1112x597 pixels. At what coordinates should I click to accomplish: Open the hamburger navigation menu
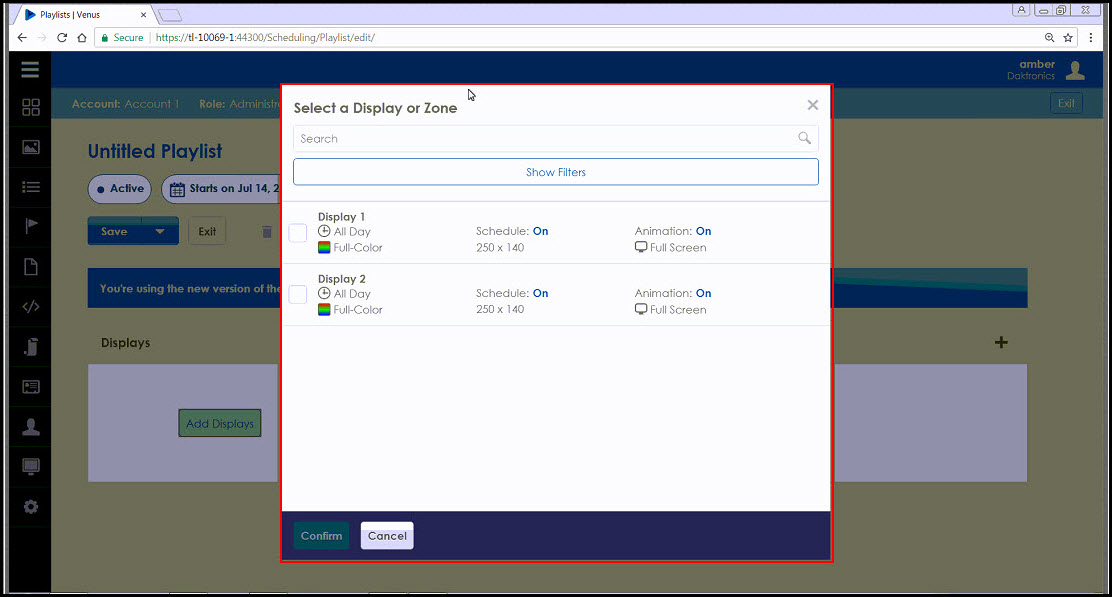click(x=29, y=69)
